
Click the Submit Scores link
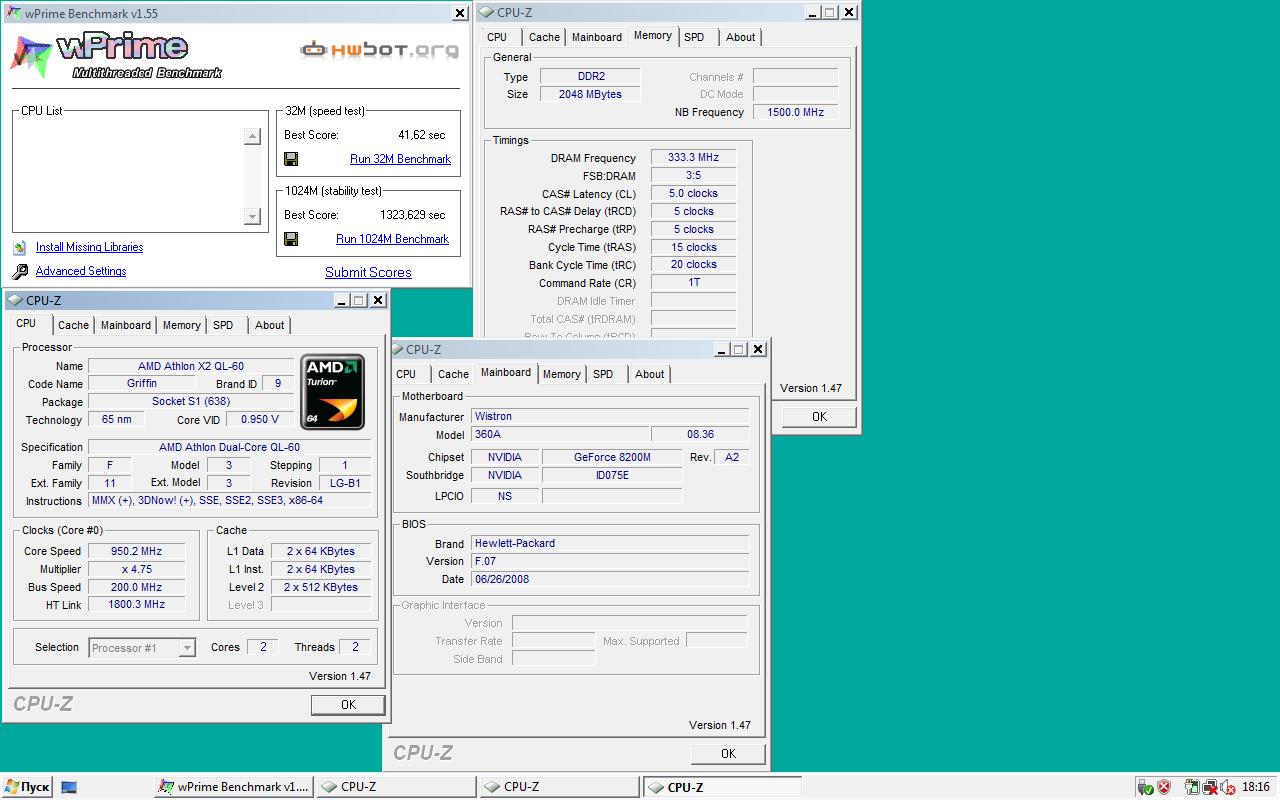[368, 272]
